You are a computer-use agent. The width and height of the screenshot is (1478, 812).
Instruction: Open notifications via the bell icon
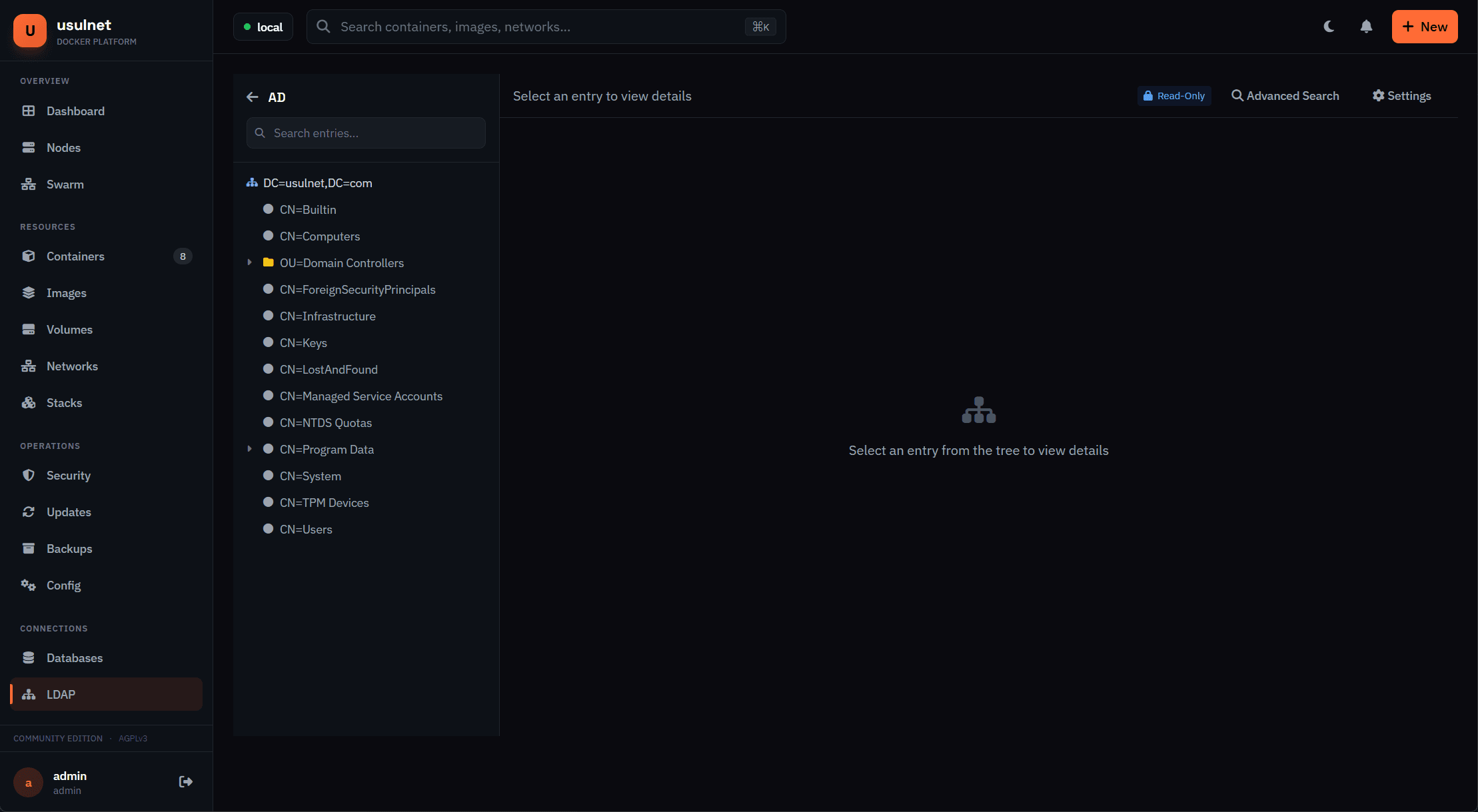coord(1365,26)
